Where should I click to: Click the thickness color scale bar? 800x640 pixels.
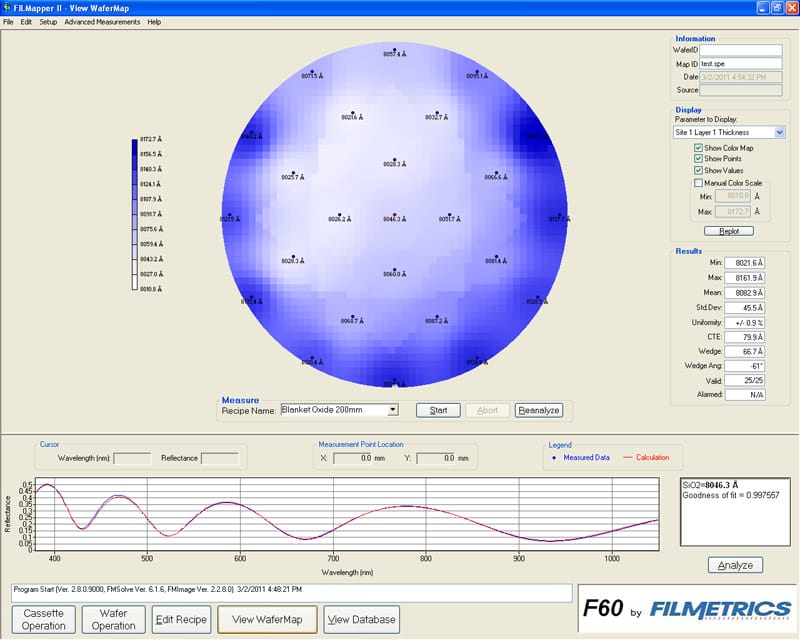coord(135,214)
